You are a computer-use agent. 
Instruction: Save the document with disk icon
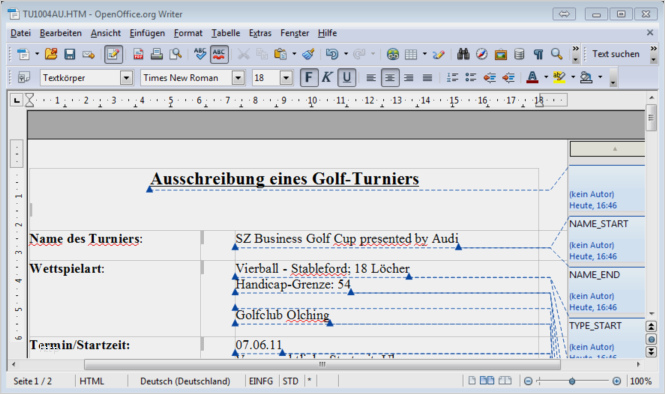click(70, 54)
